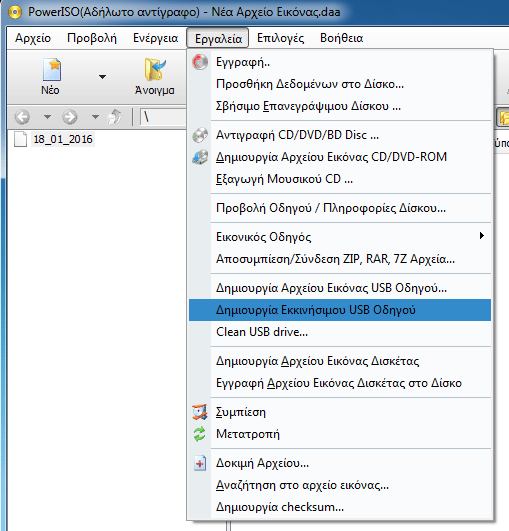Select Προσθήκη Δεδομένων στο Δίσκο...
Viewport: 509px width, 531px height.
(x=340, y=84)
